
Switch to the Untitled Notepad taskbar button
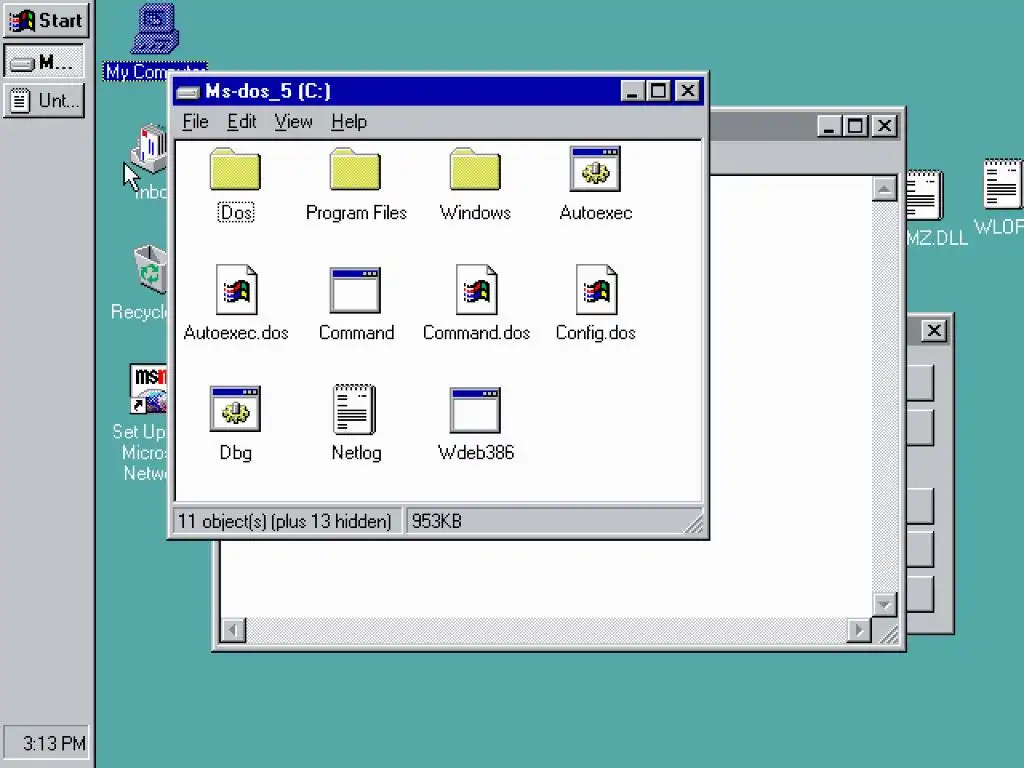[44, 101]
